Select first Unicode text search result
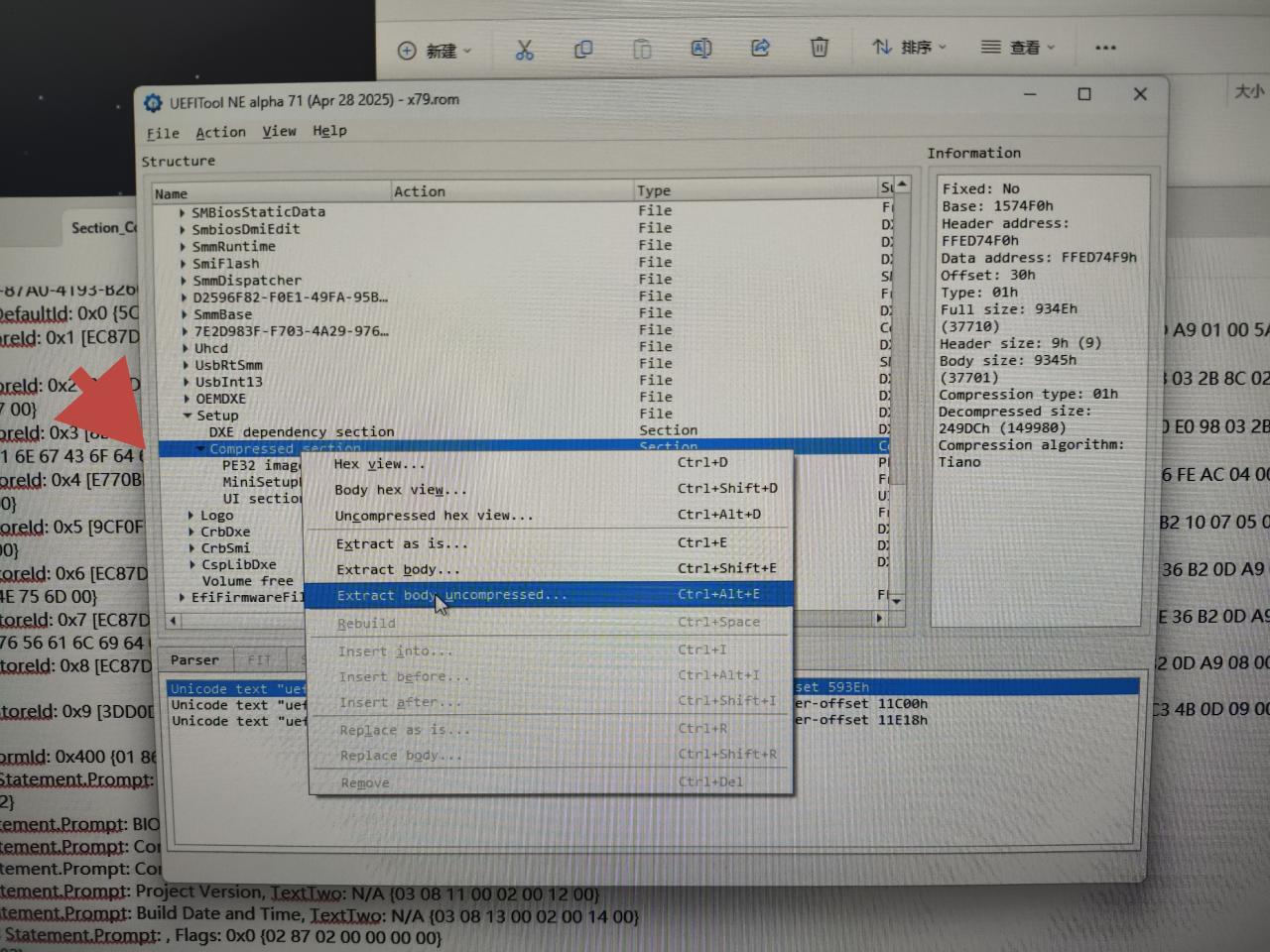 (653, 687)
